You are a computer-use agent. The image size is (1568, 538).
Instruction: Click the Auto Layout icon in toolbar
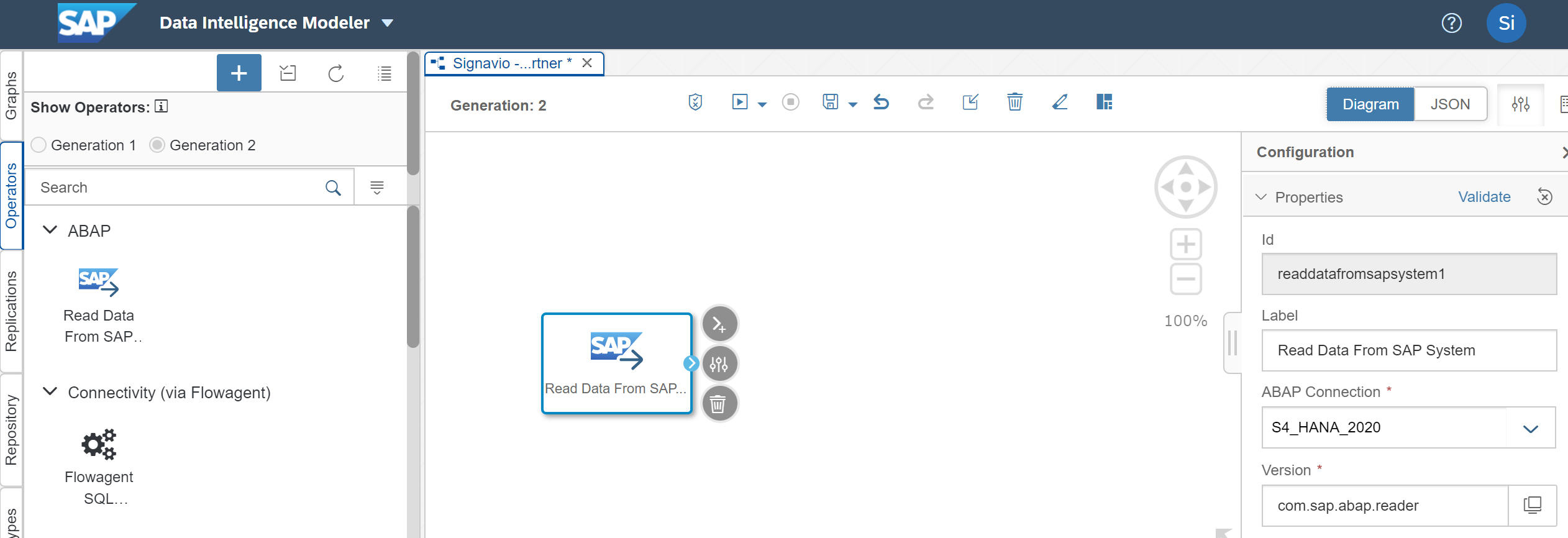pos(1104,103)
